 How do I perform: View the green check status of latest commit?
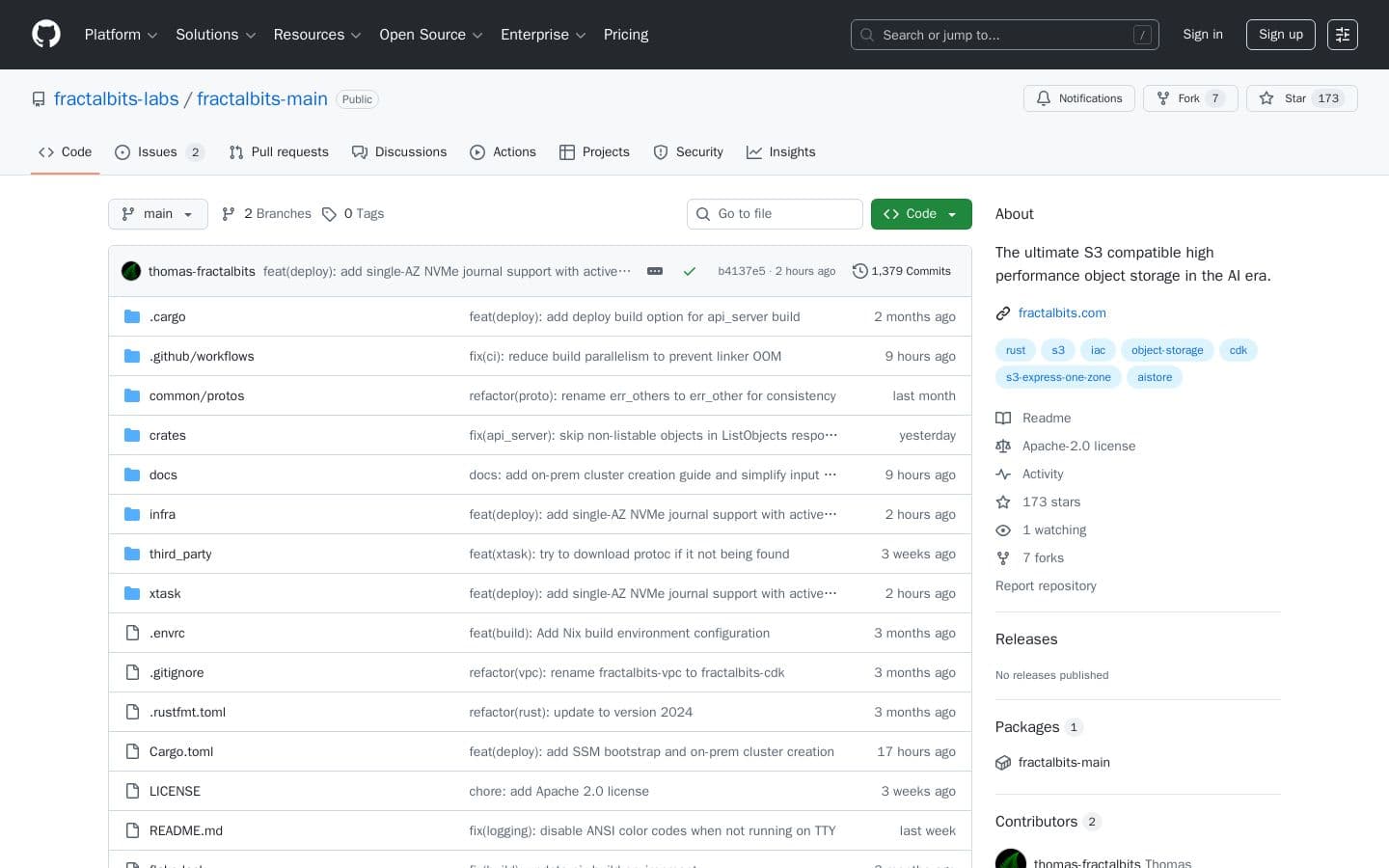pos(690,271)
